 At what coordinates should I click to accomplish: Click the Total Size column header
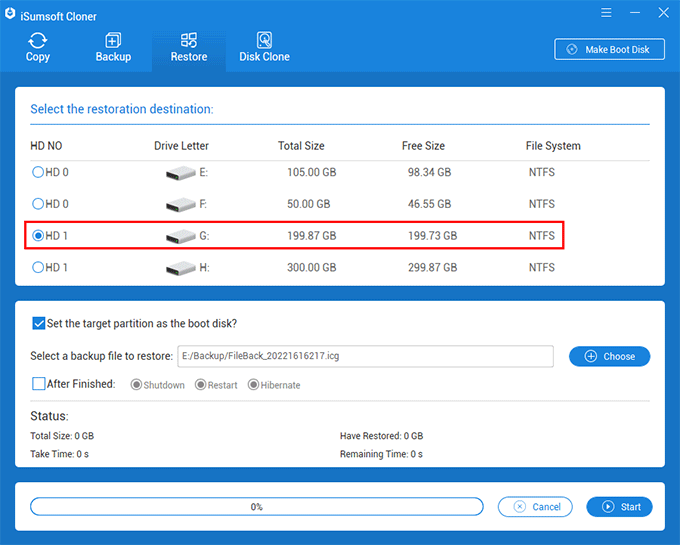[301, 146]
